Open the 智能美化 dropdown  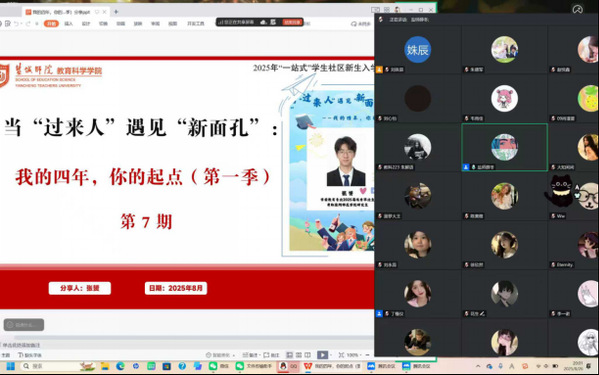[x=220, y=355]
